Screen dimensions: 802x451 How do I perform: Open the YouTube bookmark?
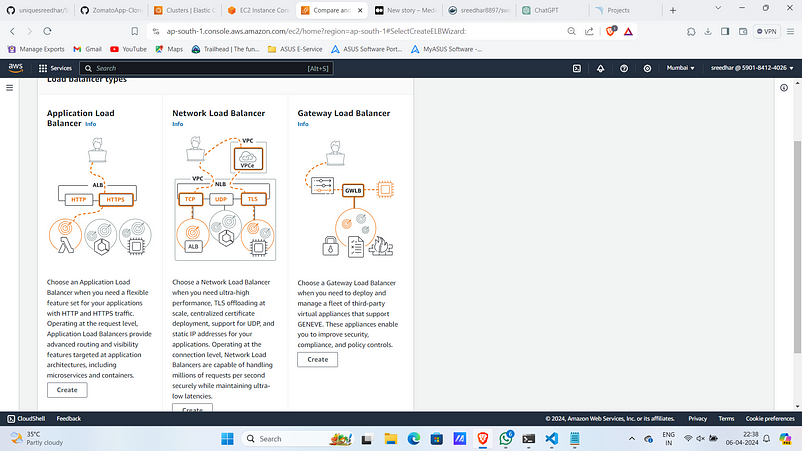click(x=128, y=49)
